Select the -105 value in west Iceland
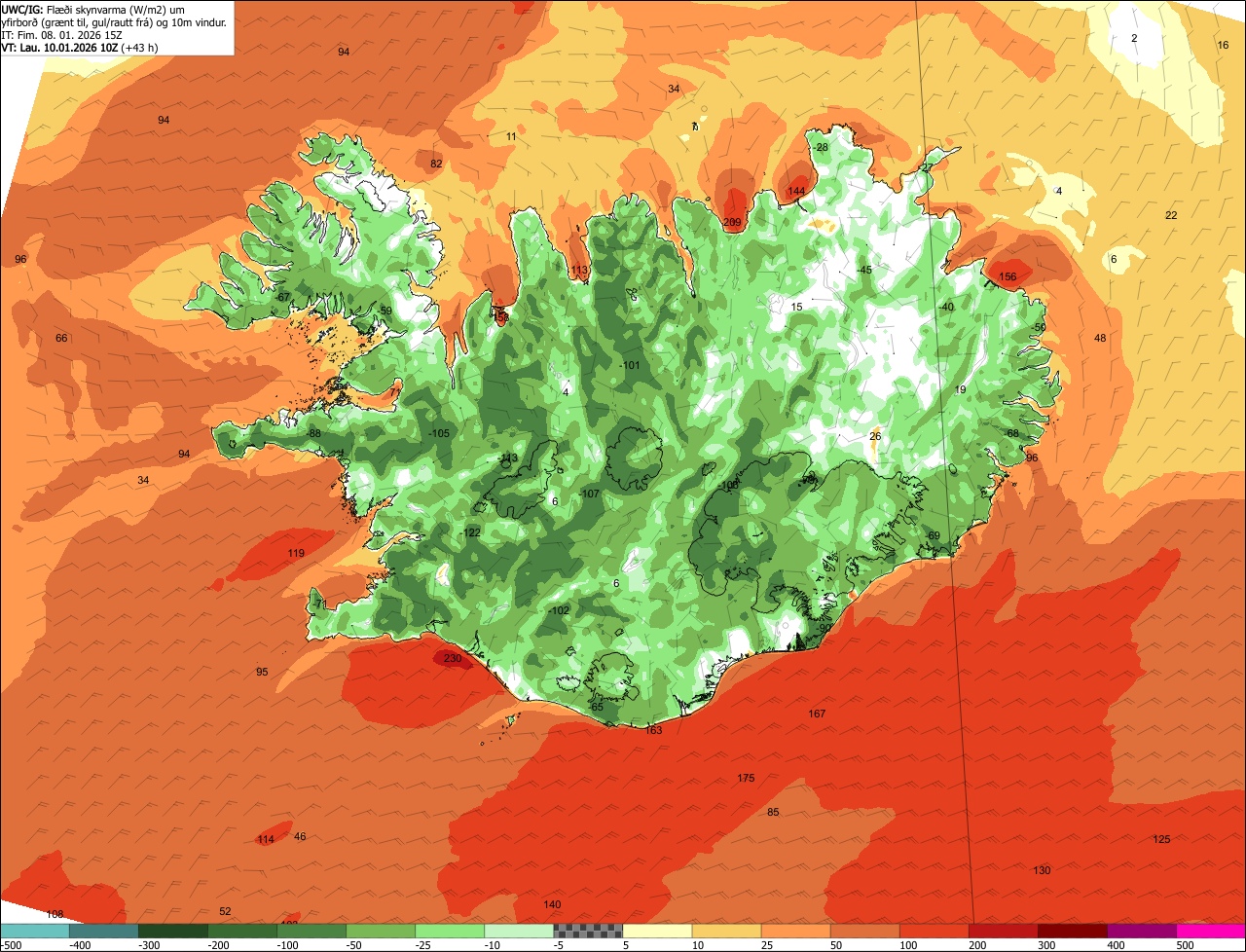1246x952 pixels. pos(439,433)
